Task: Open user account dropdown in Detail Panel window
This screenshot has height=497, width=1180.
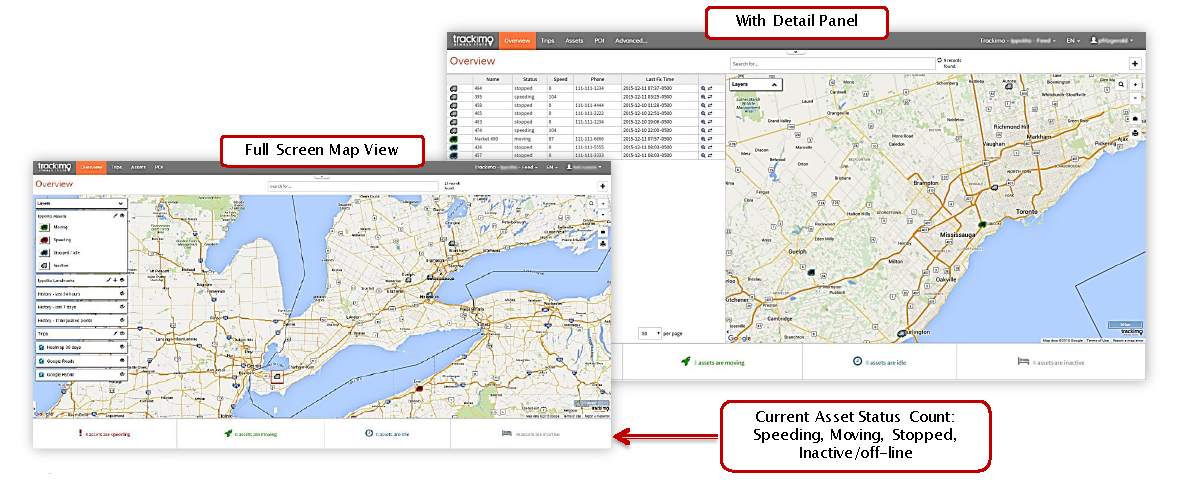Action: (x=1112, y=41)
